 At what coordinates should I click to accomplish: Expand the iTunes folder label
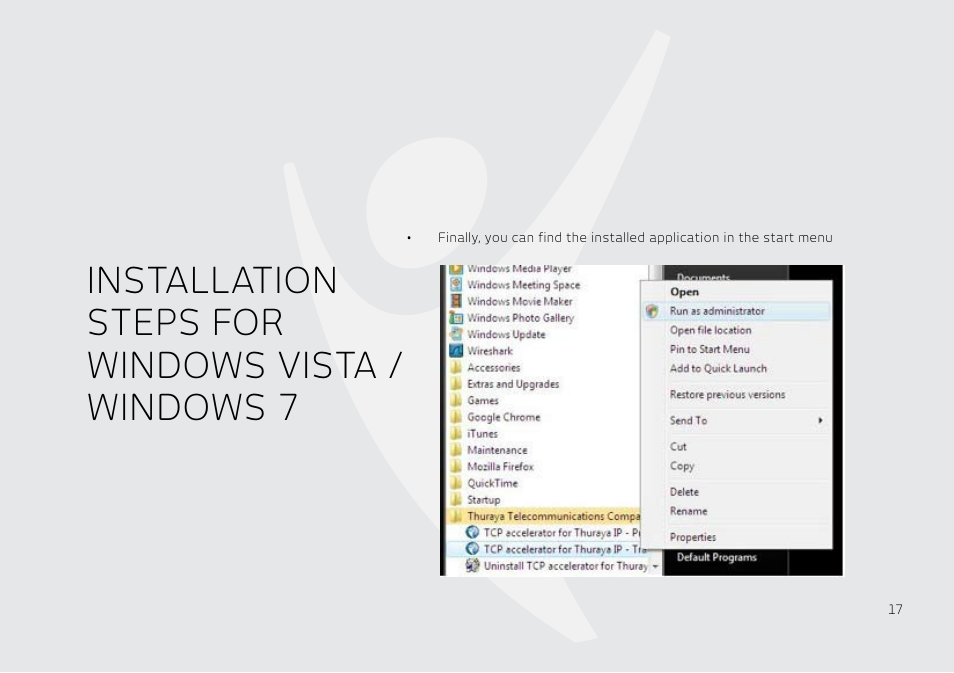coord(482,434)
